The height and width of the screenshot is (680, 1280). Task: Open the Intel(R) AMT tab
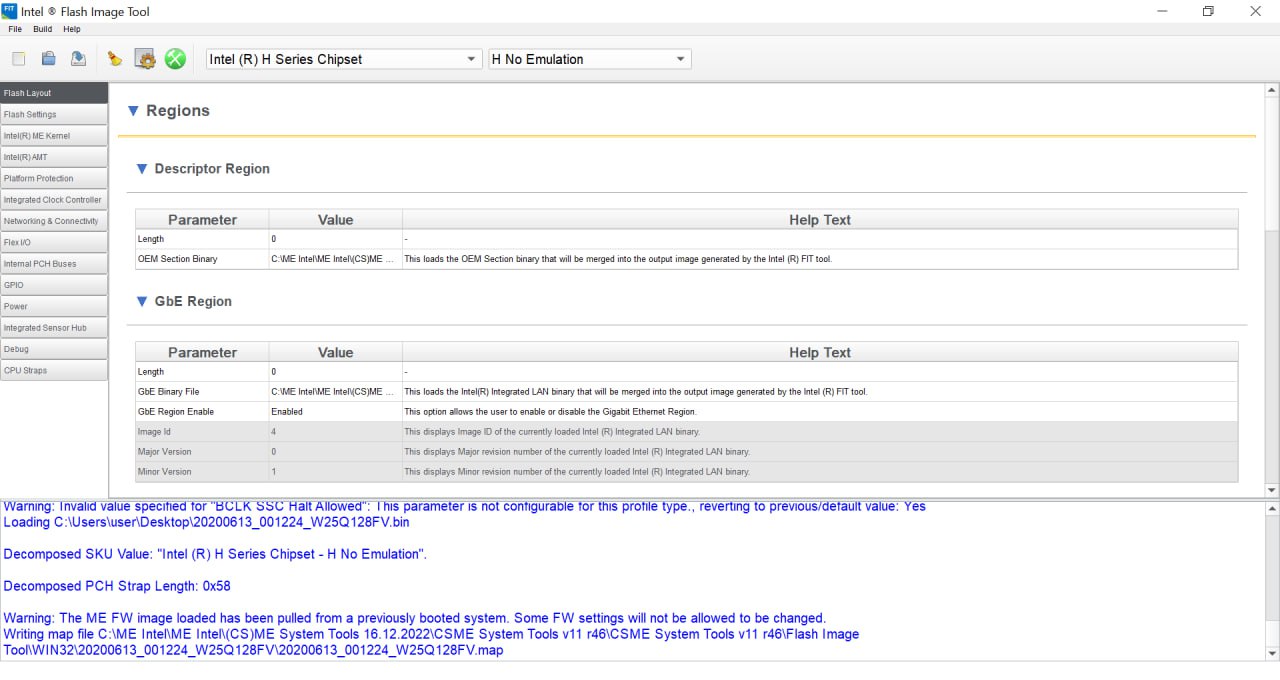tap(54, 157)
